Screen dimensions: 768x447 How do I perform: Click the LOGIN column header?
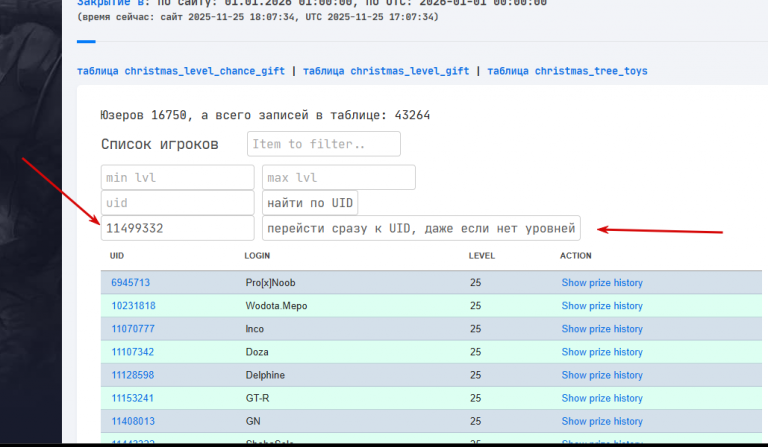tap(257, 256)
